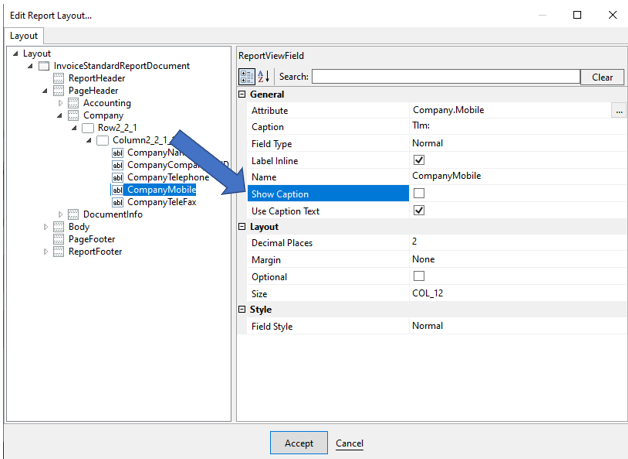Uncheck the Label Inline checkbox
Screen dimensions: 628x459
click(419, 160)
